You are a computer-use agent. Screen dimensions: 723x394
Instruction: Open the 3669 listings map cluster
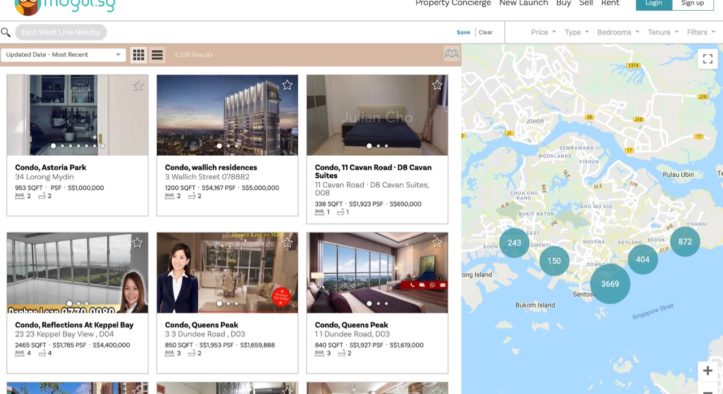tap(610, 284)
